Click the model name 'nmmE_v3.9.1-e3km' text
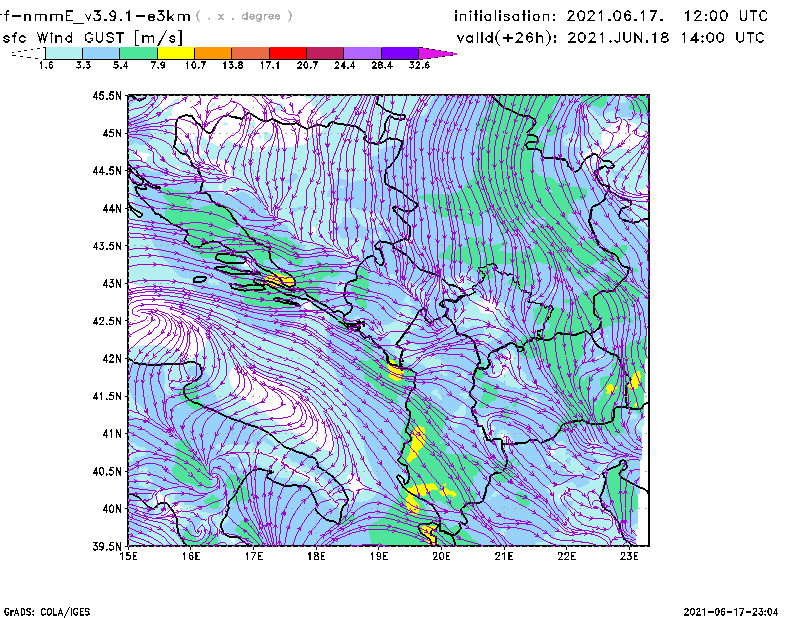This screenshot has width=800, height=618. [x=107, y=16]
